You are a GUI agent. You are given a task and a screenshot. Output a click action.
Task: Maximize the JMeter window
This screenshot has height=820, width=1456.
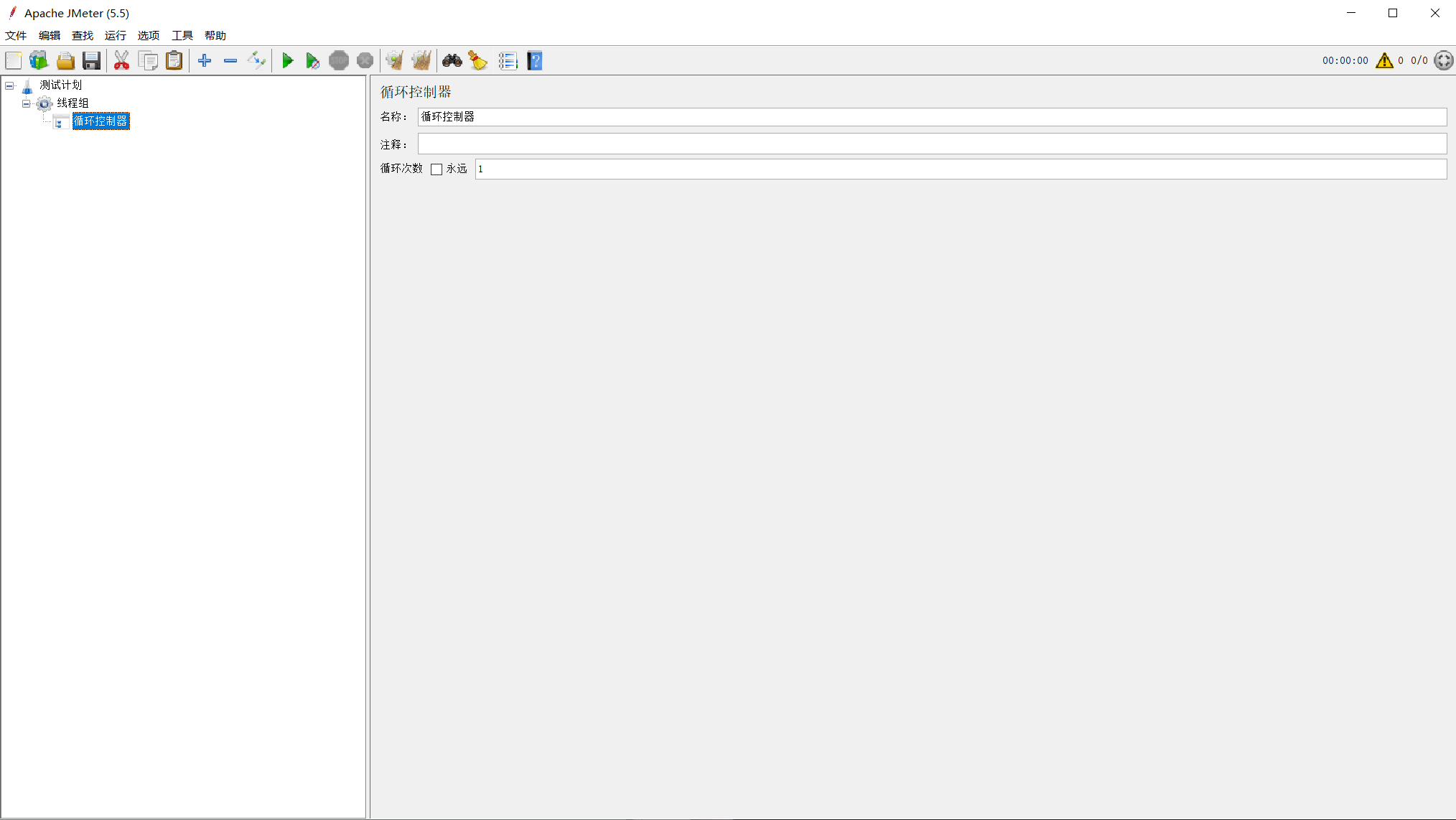(1393, 13)
